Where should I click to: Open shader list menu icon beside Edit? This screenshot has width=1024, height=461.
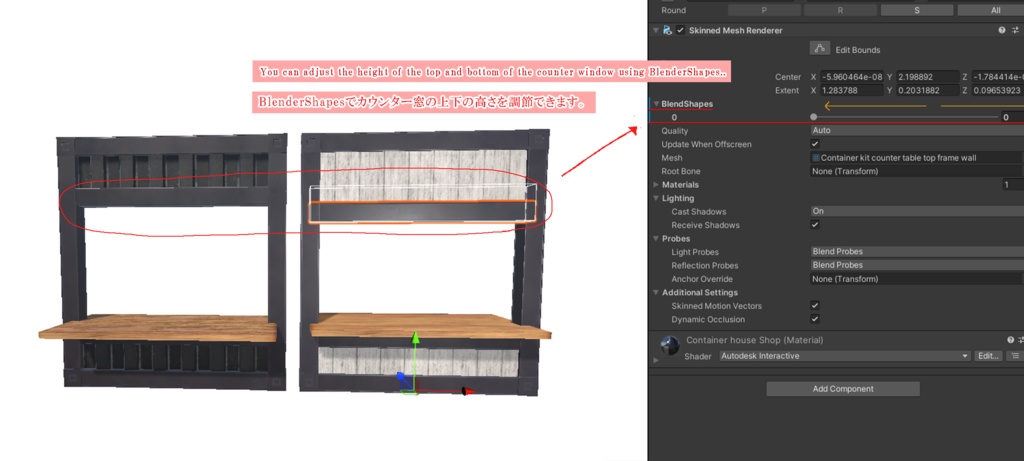1014,356
